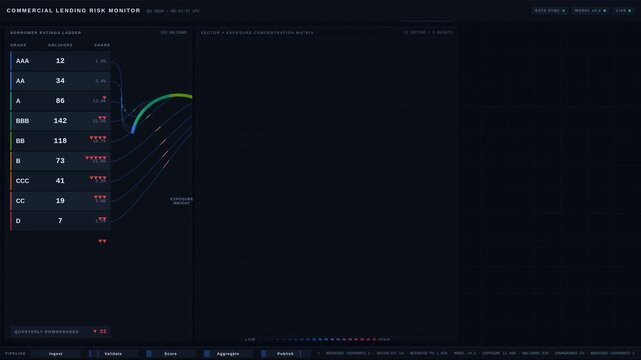Select the AAA grade row
This screenshot has width=641, height=360.
pos(60,61)
